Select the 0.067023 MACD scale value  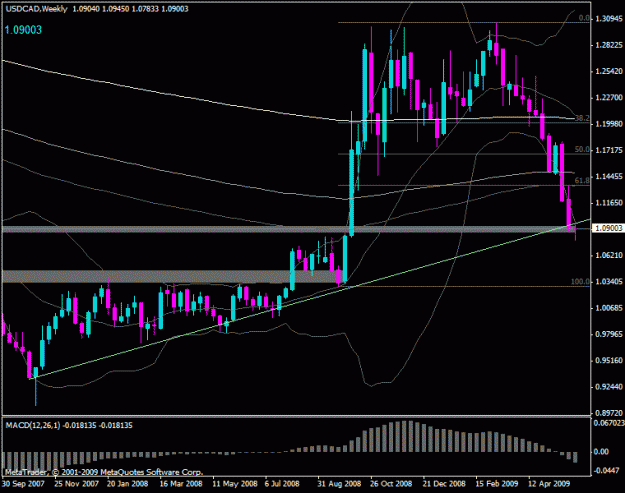(x=609, y=422)
